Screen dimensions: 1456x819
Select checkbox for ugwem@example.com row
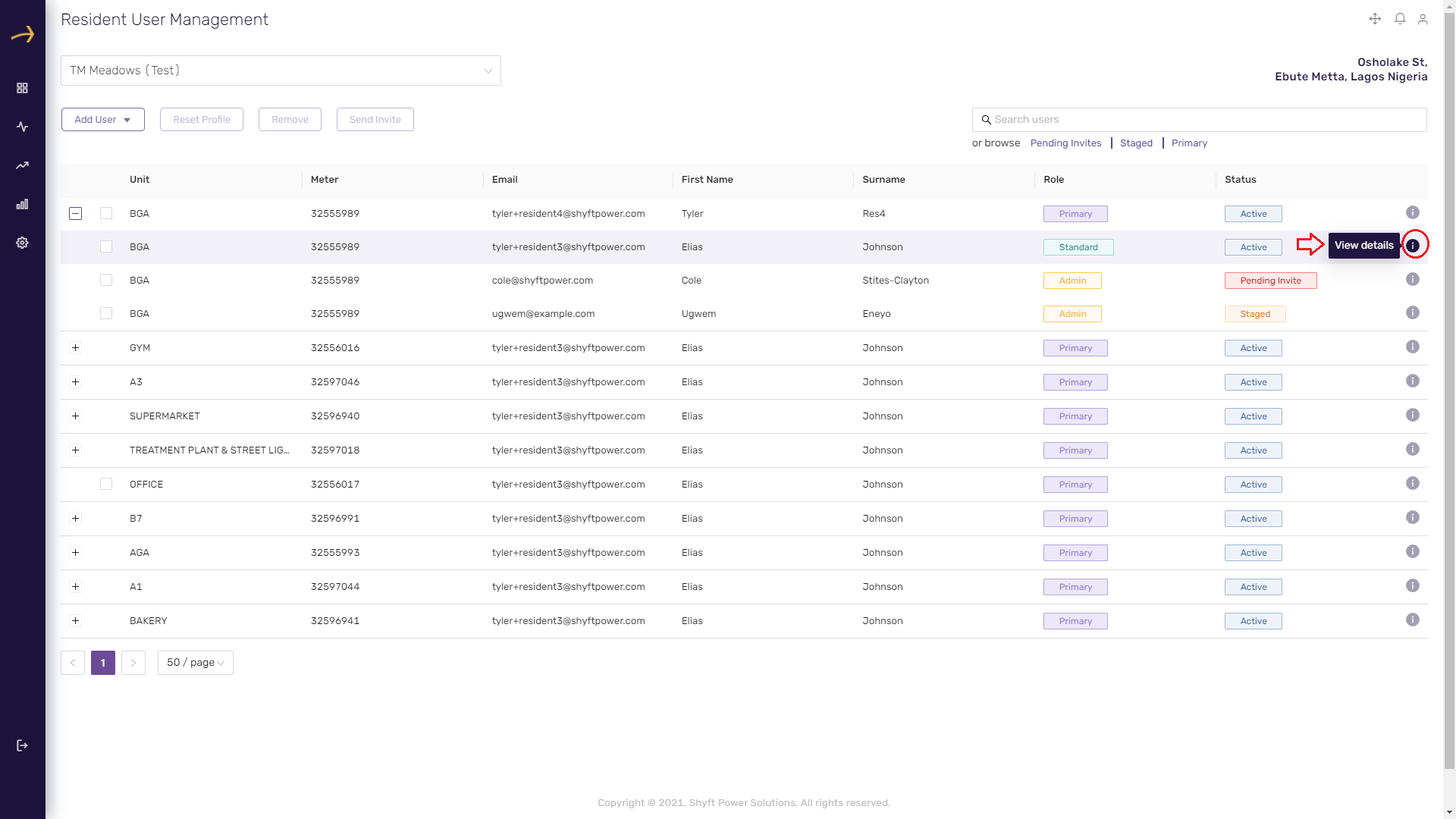coord(106,314)
